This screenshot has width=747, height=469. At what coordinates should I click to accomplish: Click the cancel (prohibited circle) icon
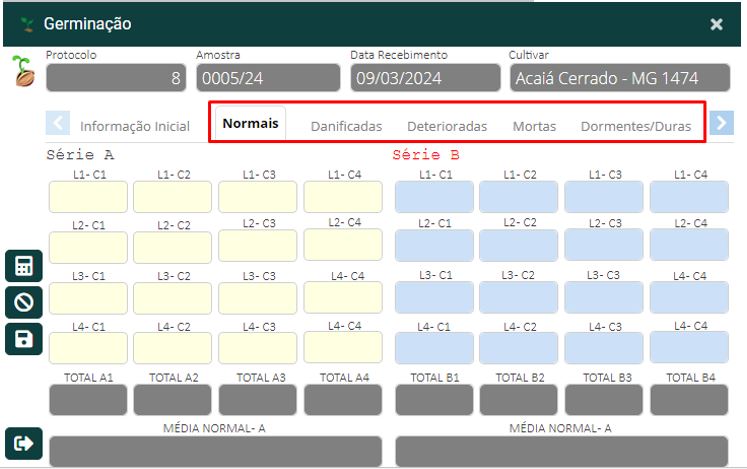[x=24, y=303]
